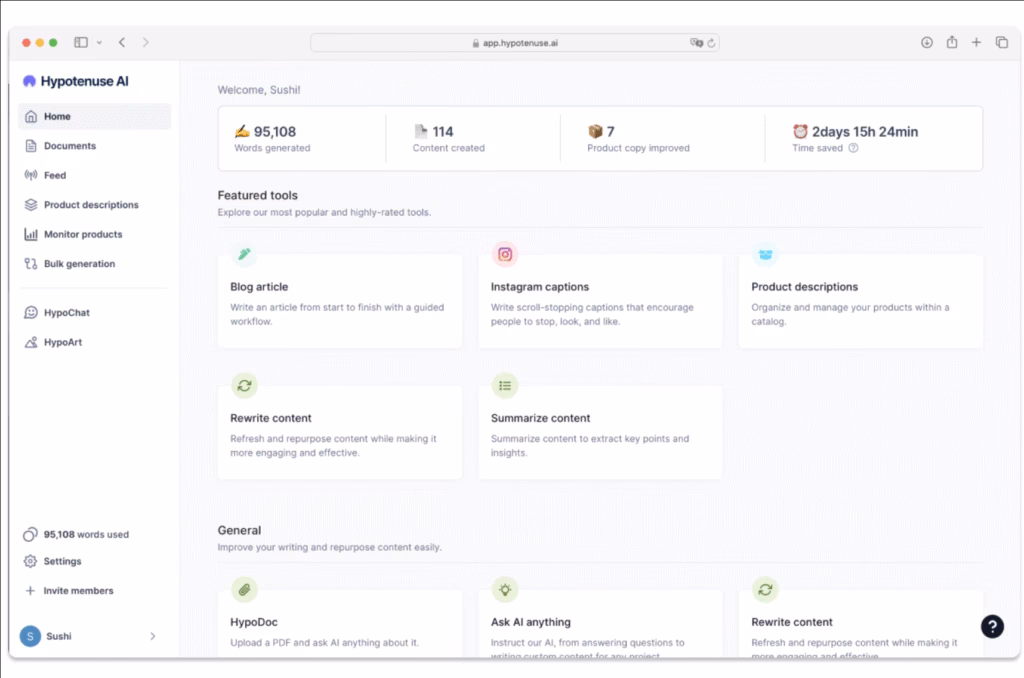Viewport: 1024px width, 678px height.
Task: Expand the Sushi account chevron
Action: point(153,636)
